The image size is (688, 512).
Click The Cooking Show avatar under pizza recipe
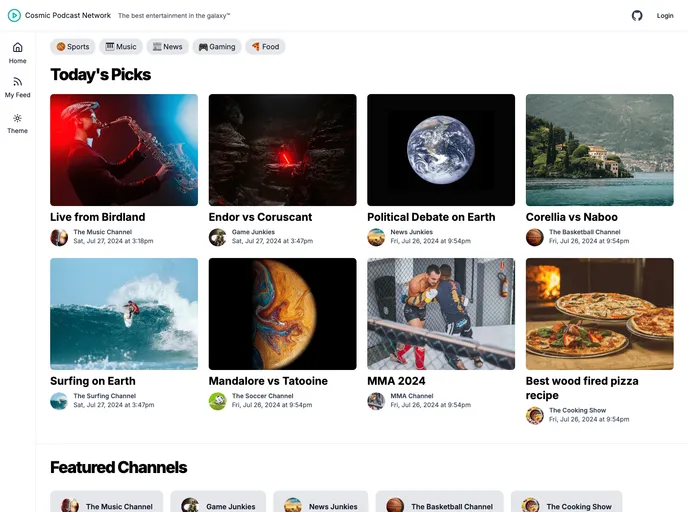tap(535, 415)
